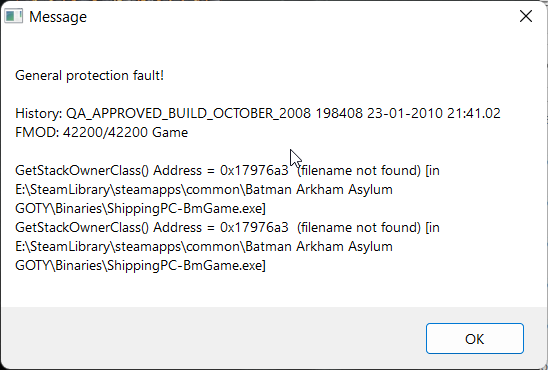
Task: Click the first 0x17976a3 address
Action: [254, 171]
